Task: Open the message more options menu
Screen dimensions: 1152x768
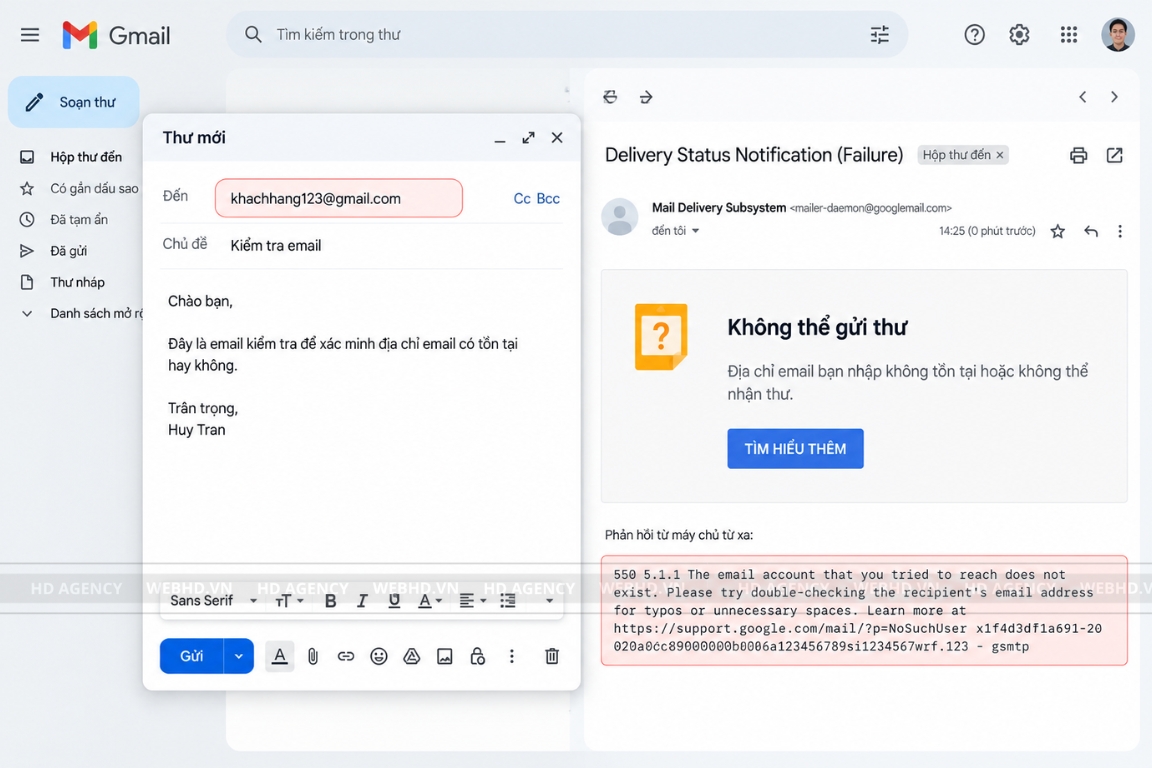Action: (1120, 232)
